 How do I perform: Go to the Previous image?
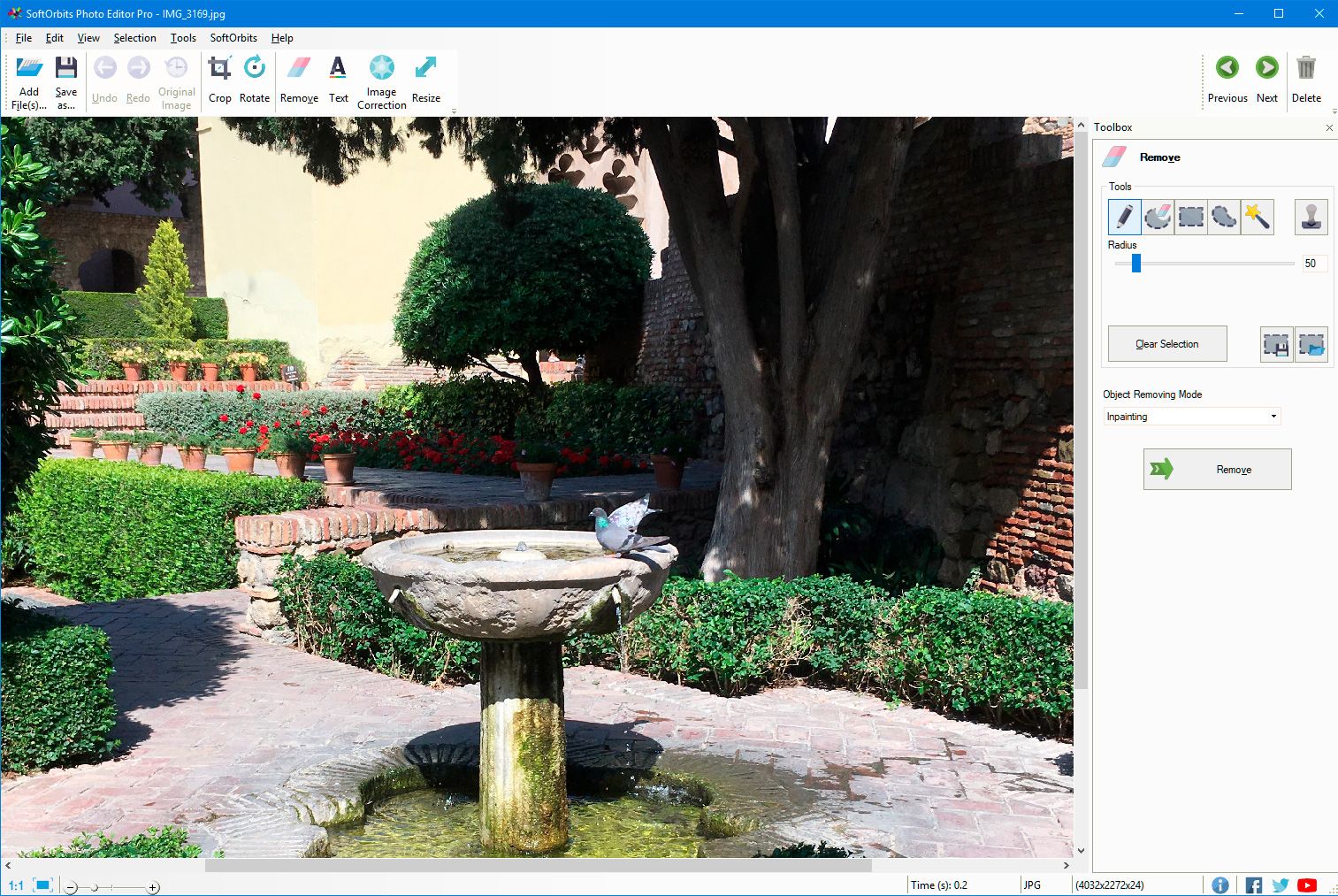point(1227,80)
